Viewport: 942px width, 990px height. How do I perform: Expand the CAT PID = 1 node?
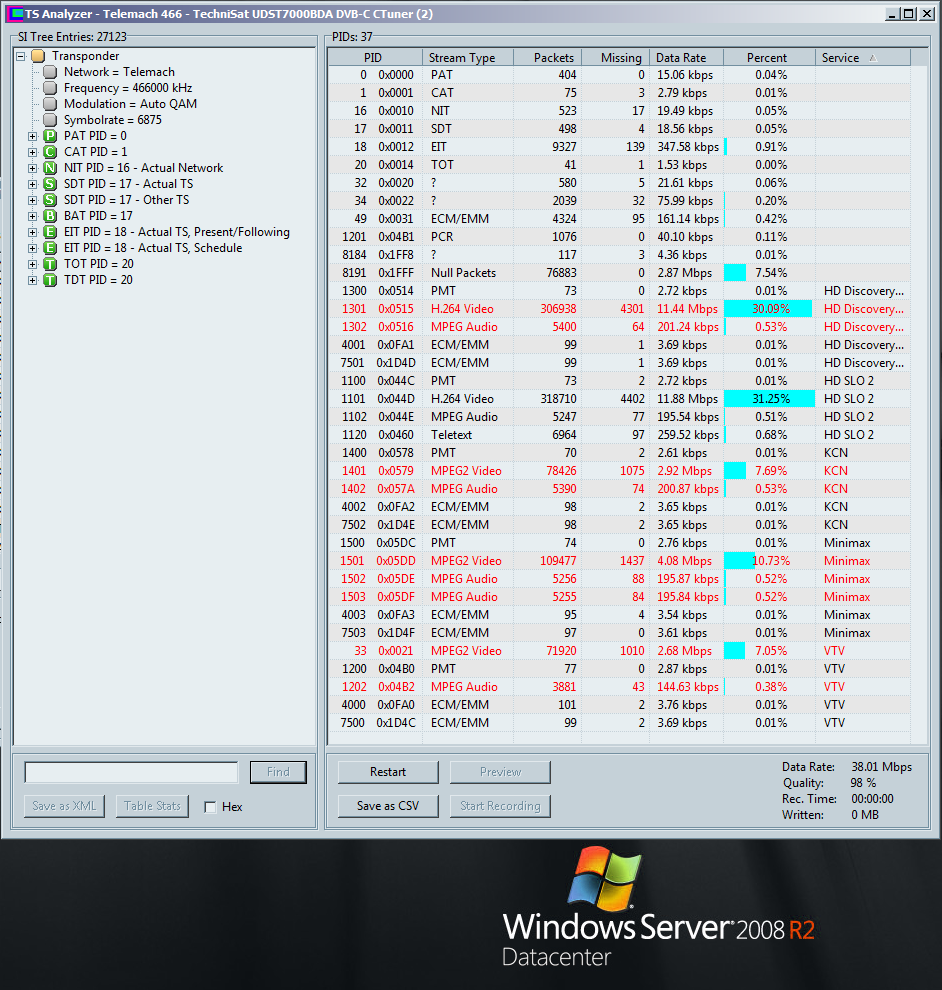pyautogui.click(x=33, y=152)
